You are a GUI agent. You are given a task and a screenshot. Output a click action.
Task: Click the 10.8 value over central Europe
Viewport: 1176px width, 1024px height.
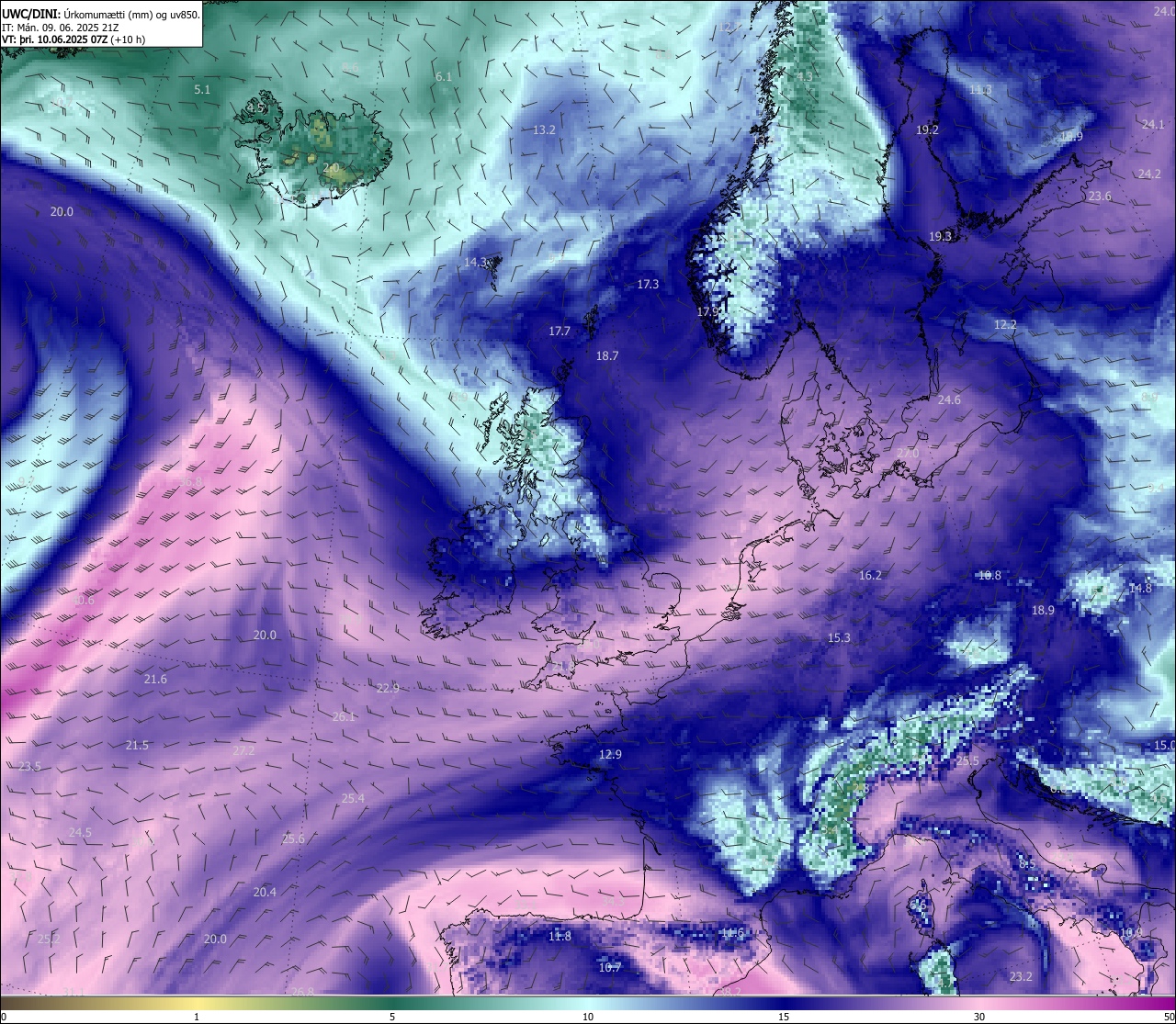tap(989, 576)
